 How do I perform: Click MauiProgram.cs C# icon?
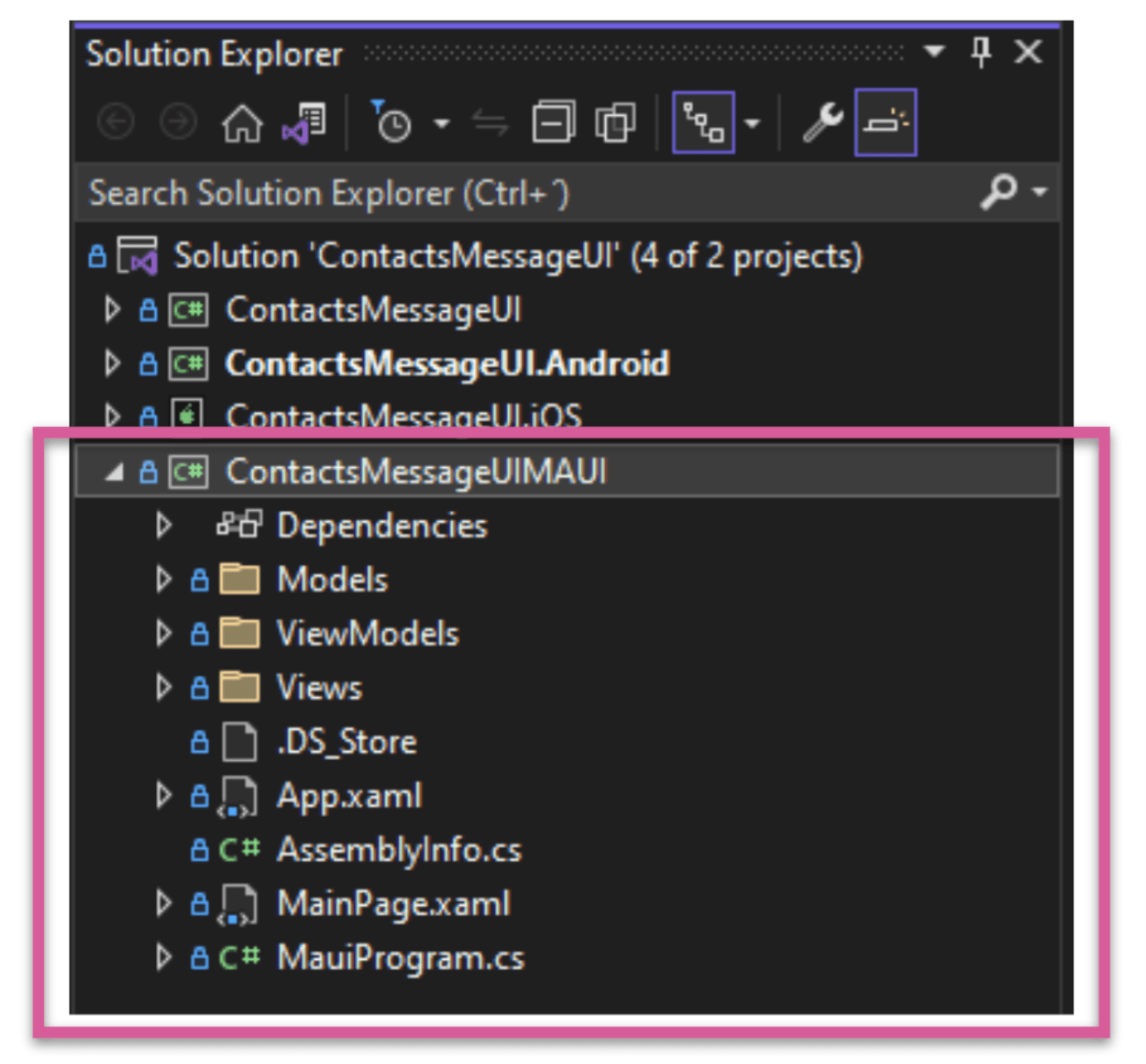tap(239, 957)
